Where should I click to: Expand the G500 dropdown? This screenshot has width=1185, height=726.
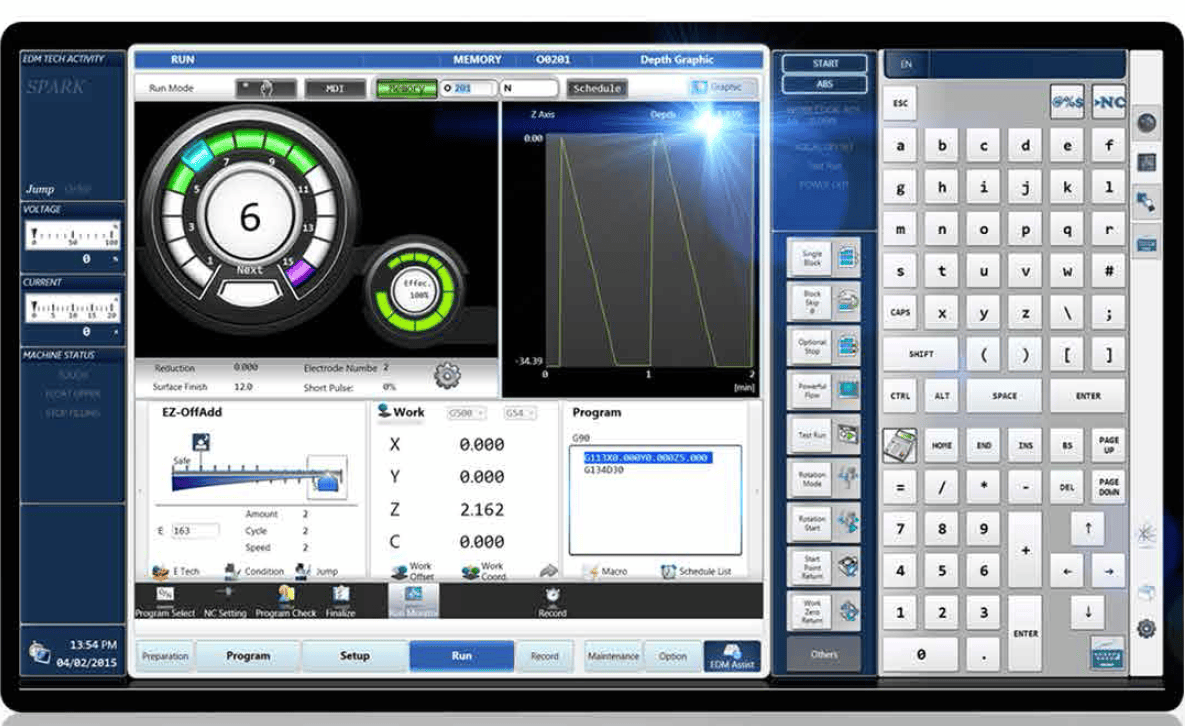click(x=465, y=413)
